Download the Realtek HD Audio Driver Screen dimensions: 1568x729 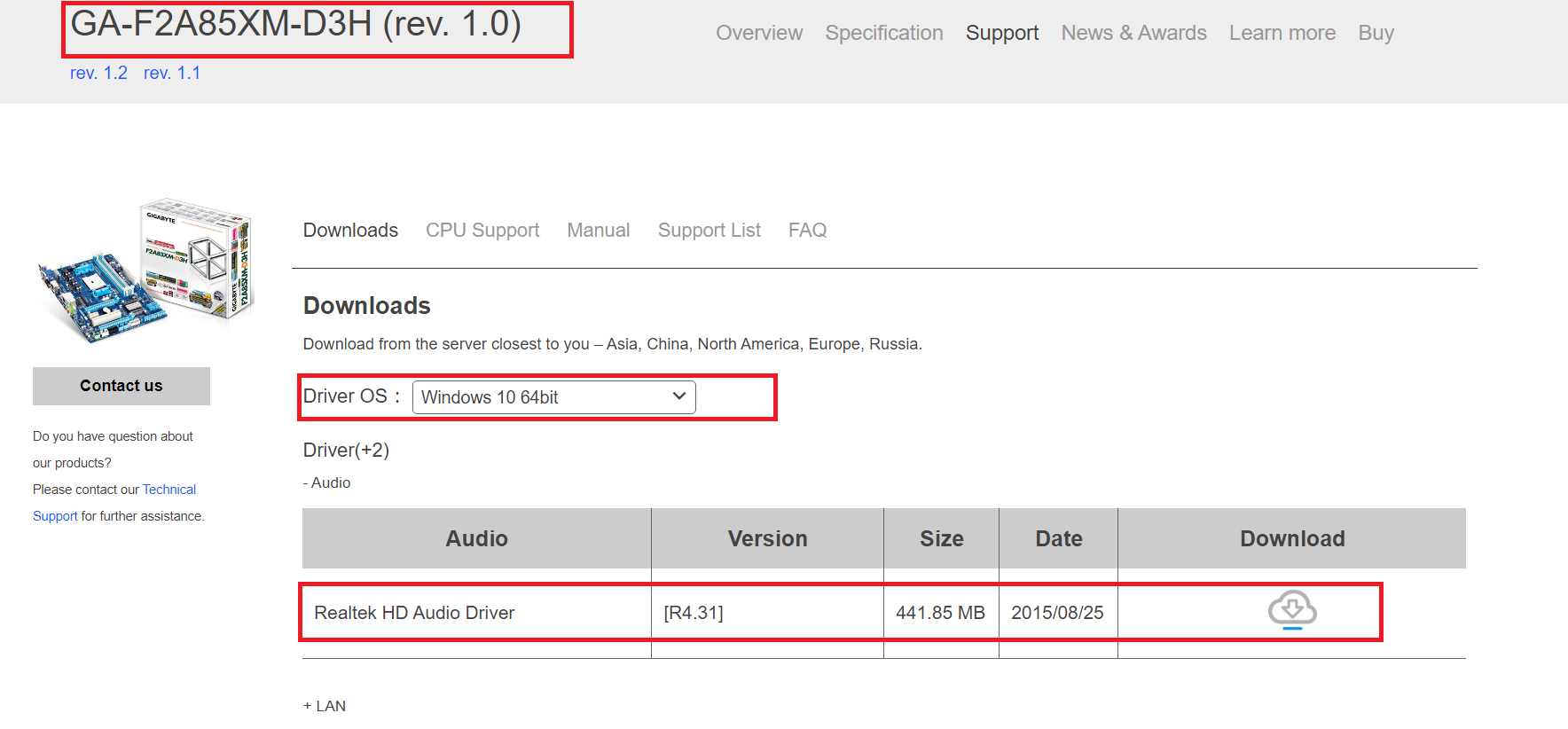(x=1292, y=610)
